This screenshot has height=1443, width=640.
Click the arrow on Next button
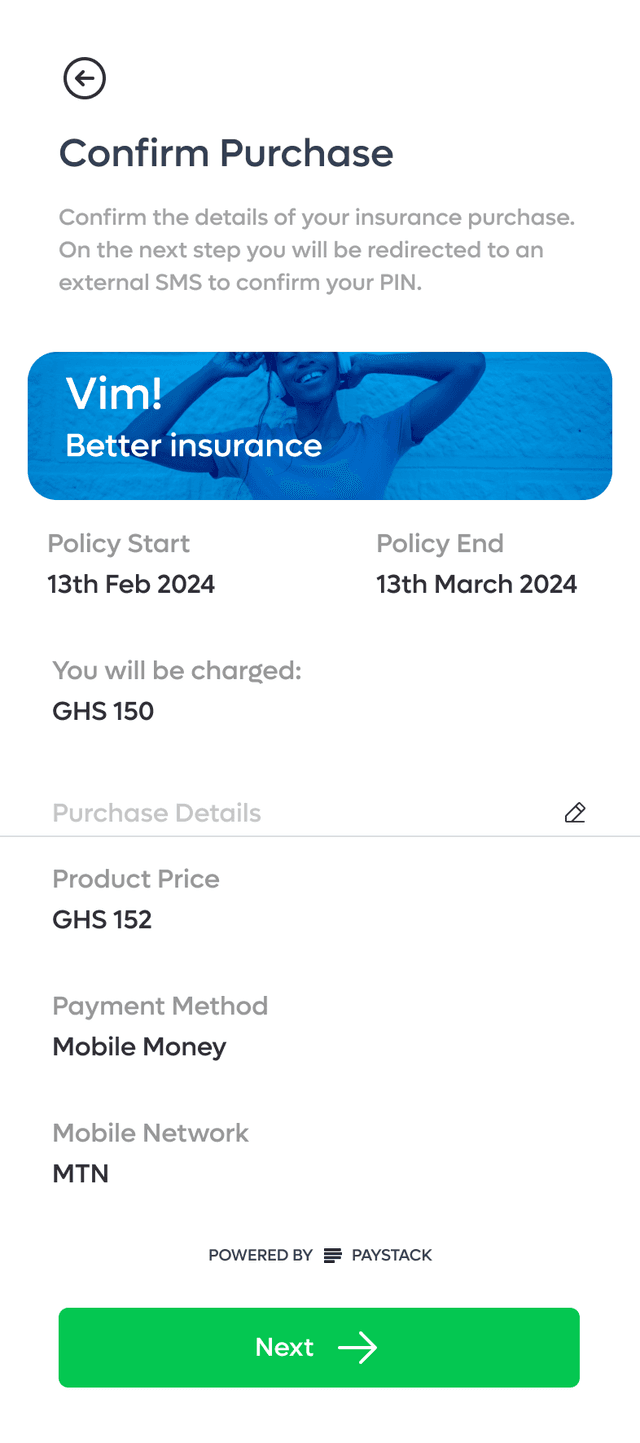(x=357, y=1348)
